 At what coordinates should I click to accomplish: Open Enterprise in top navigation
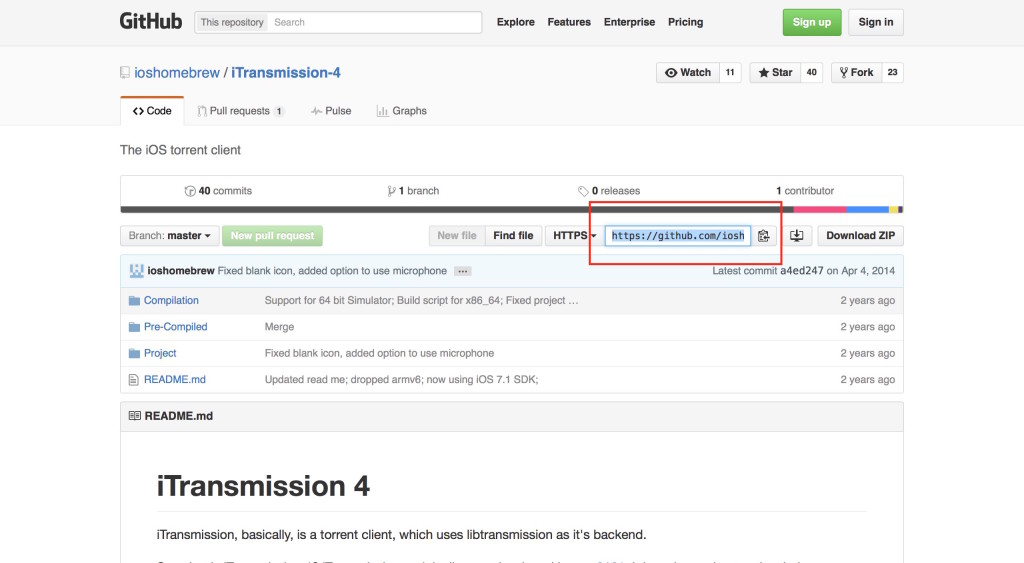(629, 22)
